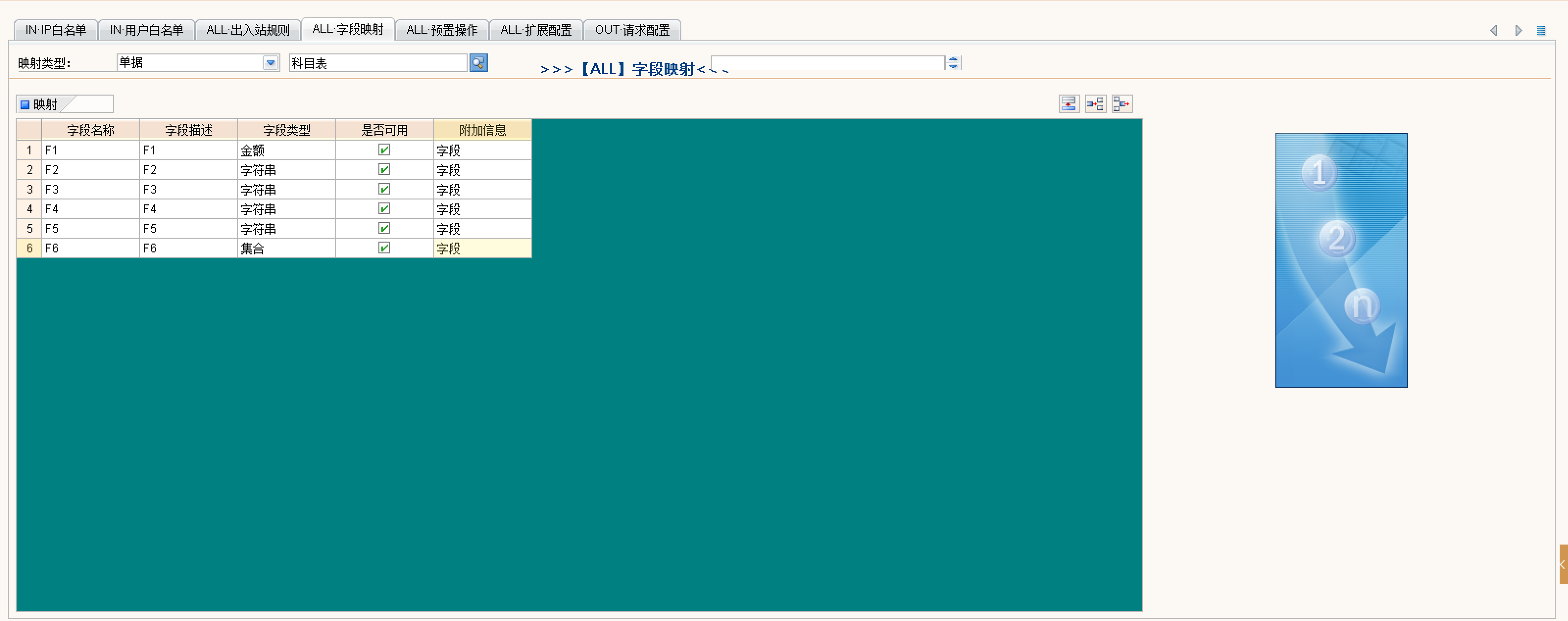Uncheck 是否可用 for row F1
The height and width of the screenshot is (621, 1568).
tap(384, 150)
